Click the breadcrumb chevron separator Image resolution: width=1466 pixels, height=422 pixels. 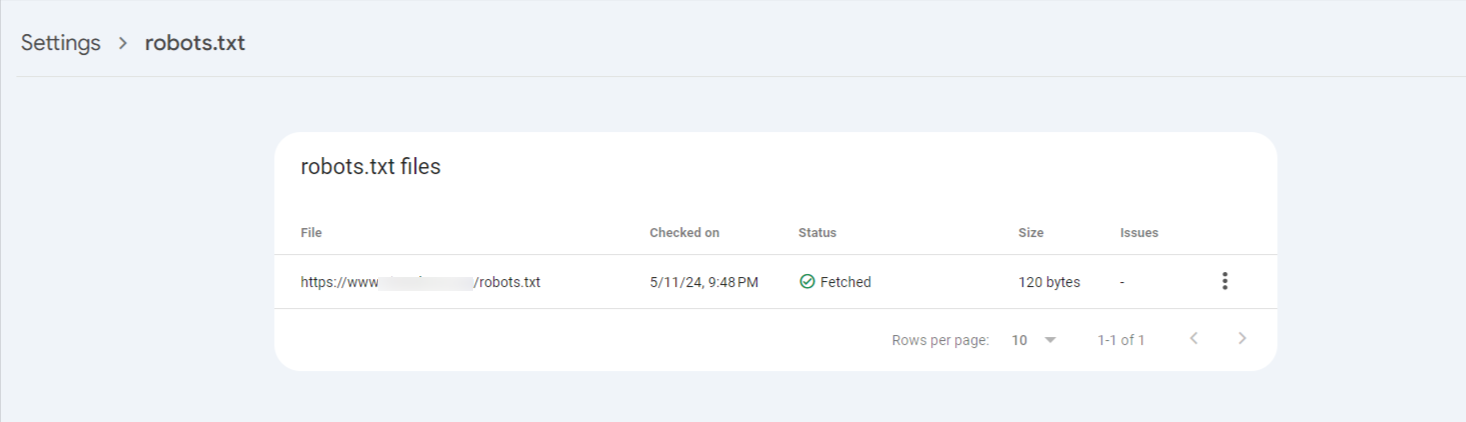click(123, 43)
